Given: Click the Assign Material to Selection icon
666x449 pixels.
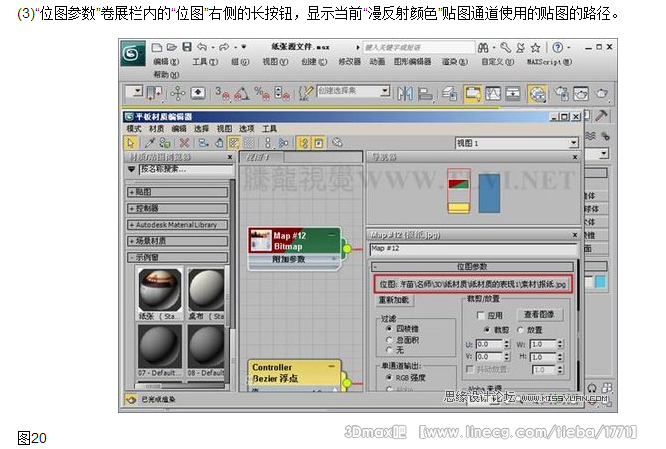Looking at the screenshot, I should coord(165,143).
